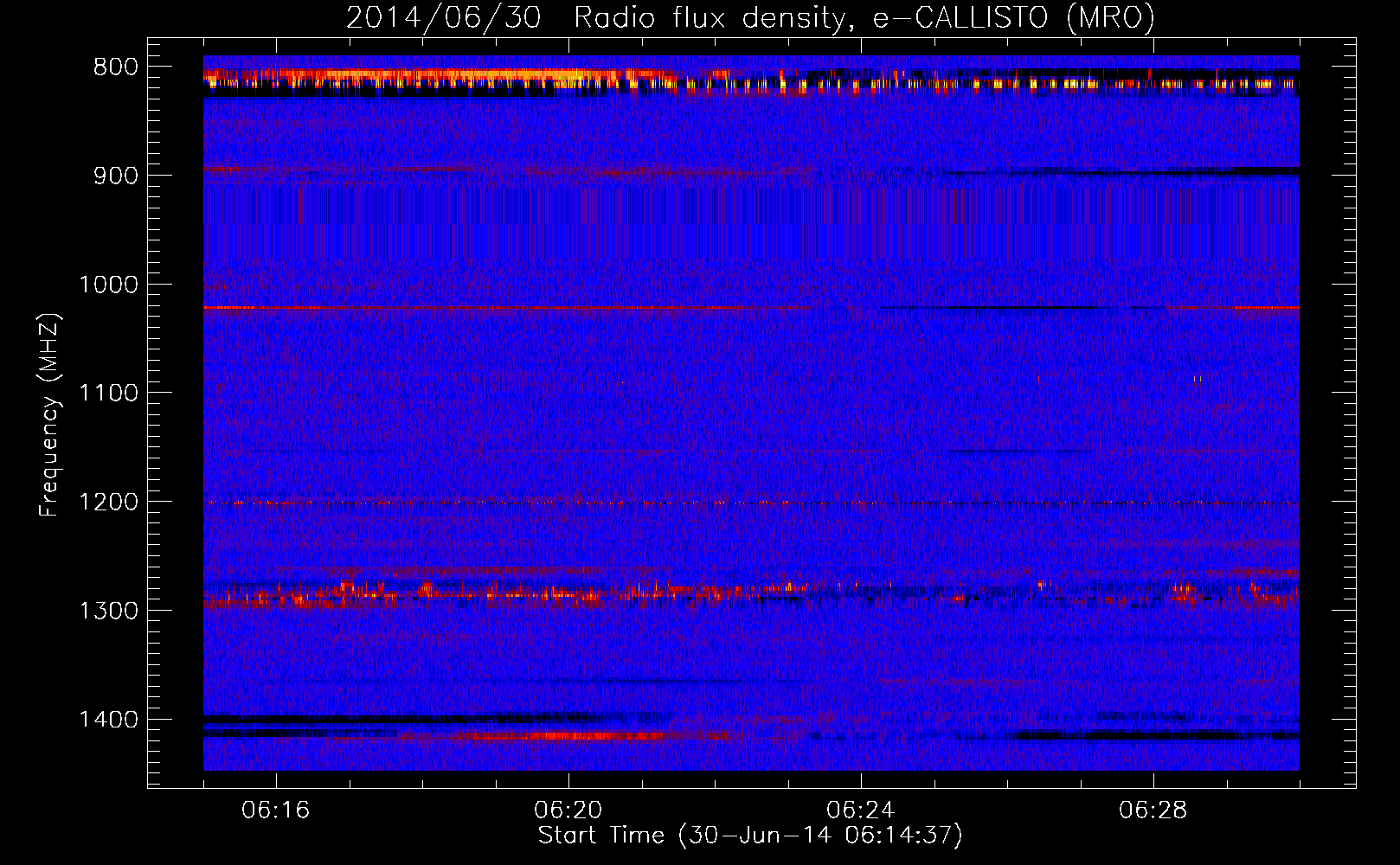Click the 06:28 time axis label
The width and height of the screenshot is (1400, 865).
pos(1153,811)
